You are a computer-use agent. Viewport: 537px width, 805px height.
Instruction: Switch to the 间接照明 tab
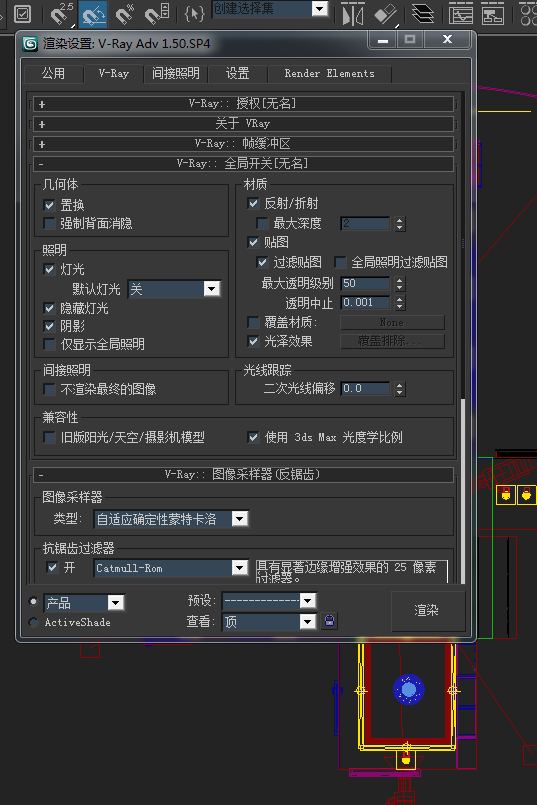pyautogui.click(x=176, y=73)
